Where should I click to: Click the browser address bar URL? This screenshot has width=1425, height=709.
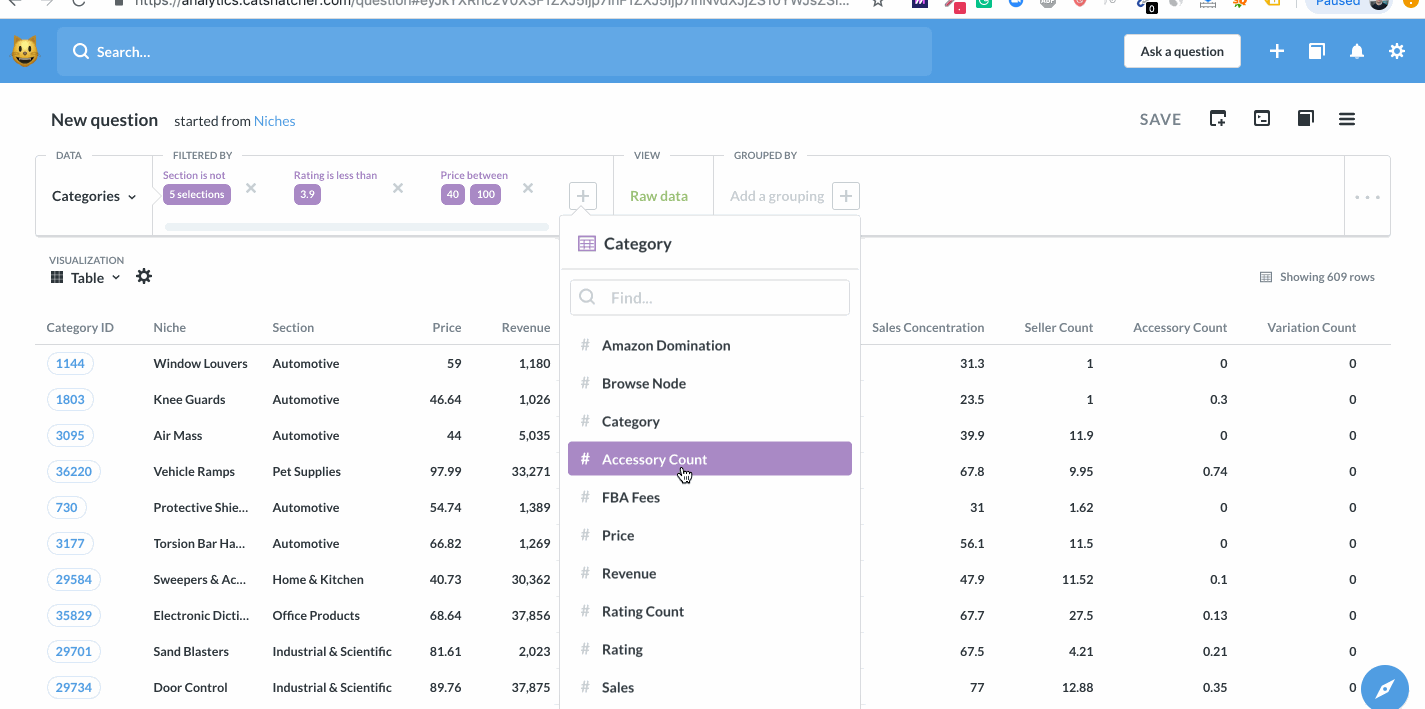pos(491,3)
